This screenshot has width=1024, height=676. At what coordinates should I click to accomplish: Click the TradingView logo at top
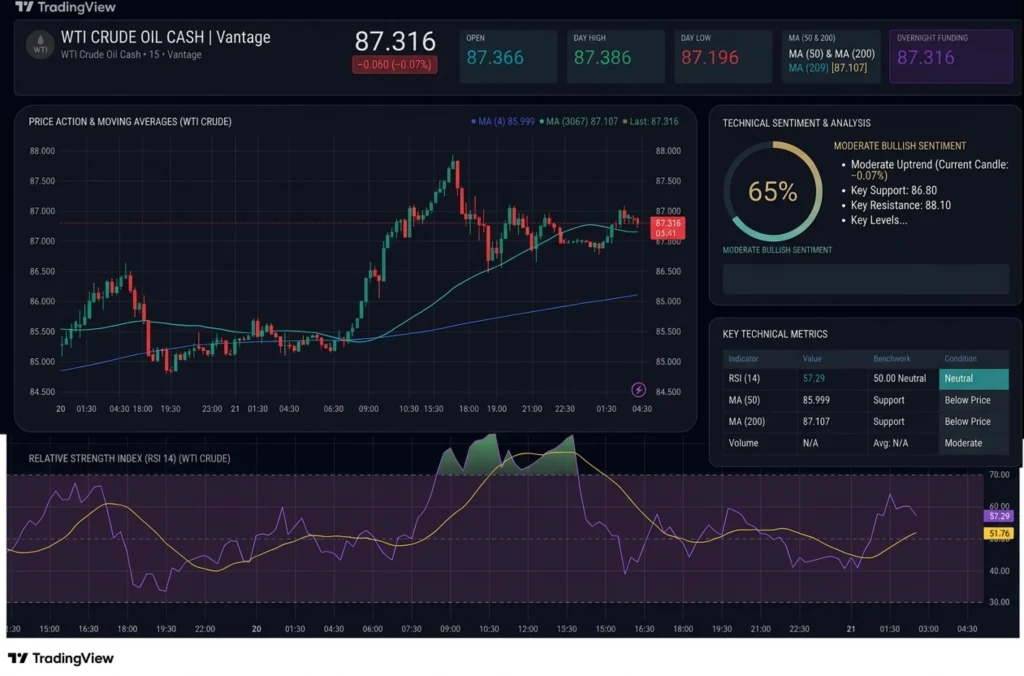click(65, 7)
